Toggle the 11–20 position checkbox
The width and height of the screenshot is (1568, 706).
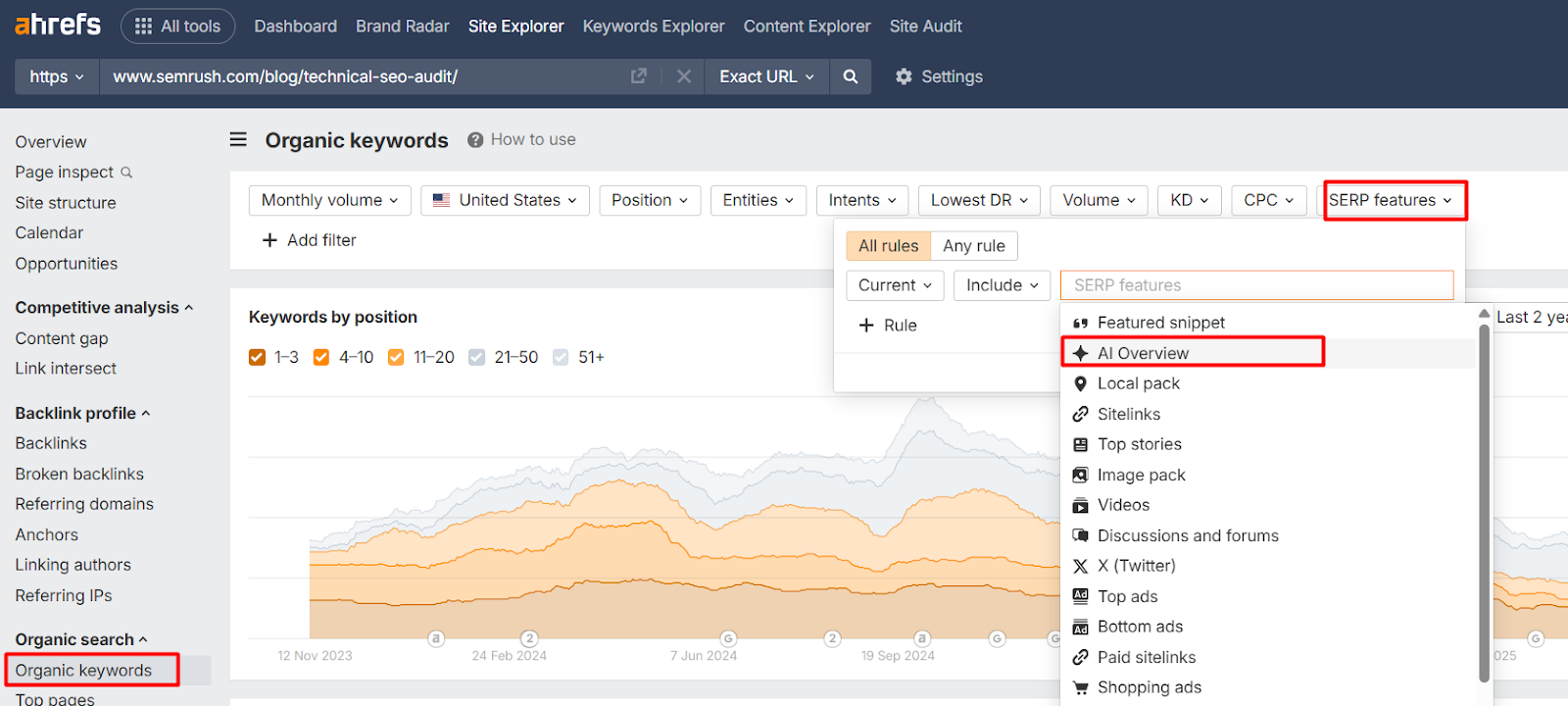pos(396,357)
